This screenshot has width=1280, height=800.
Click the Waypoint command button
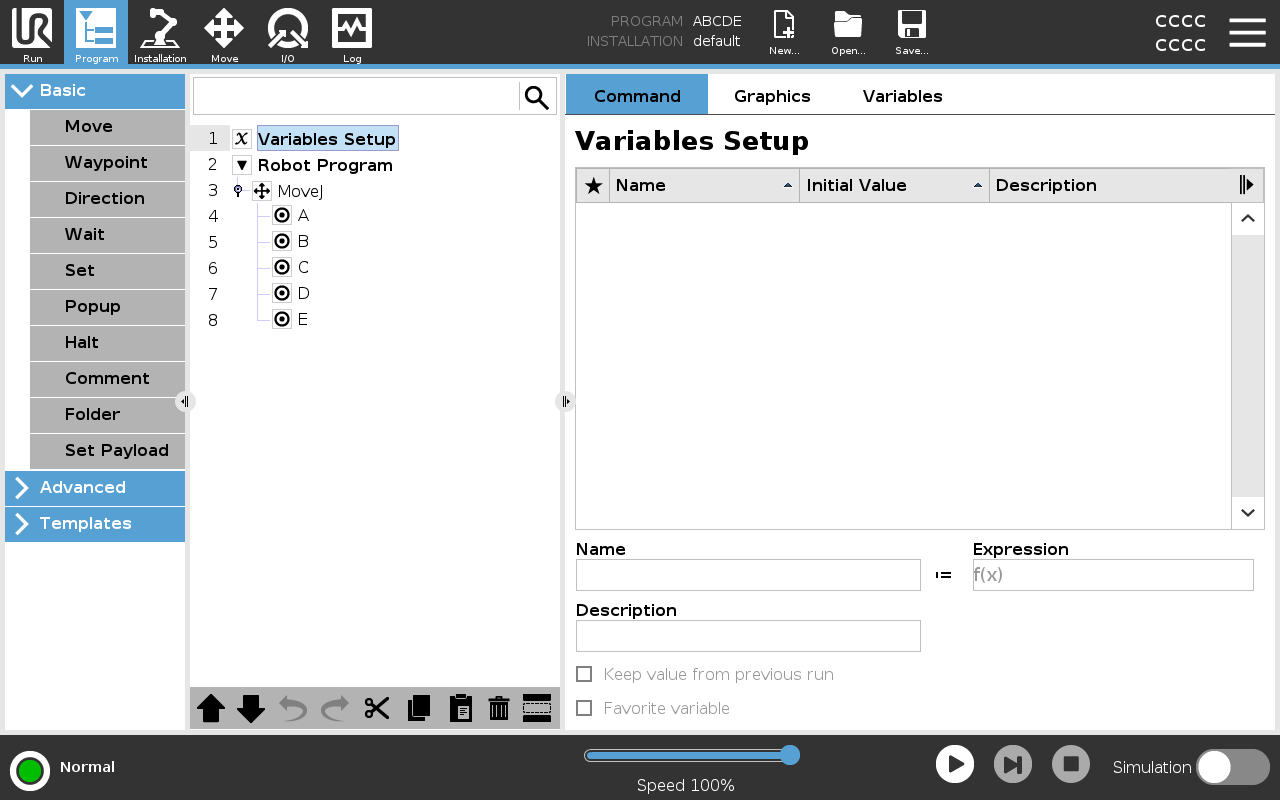107,163
